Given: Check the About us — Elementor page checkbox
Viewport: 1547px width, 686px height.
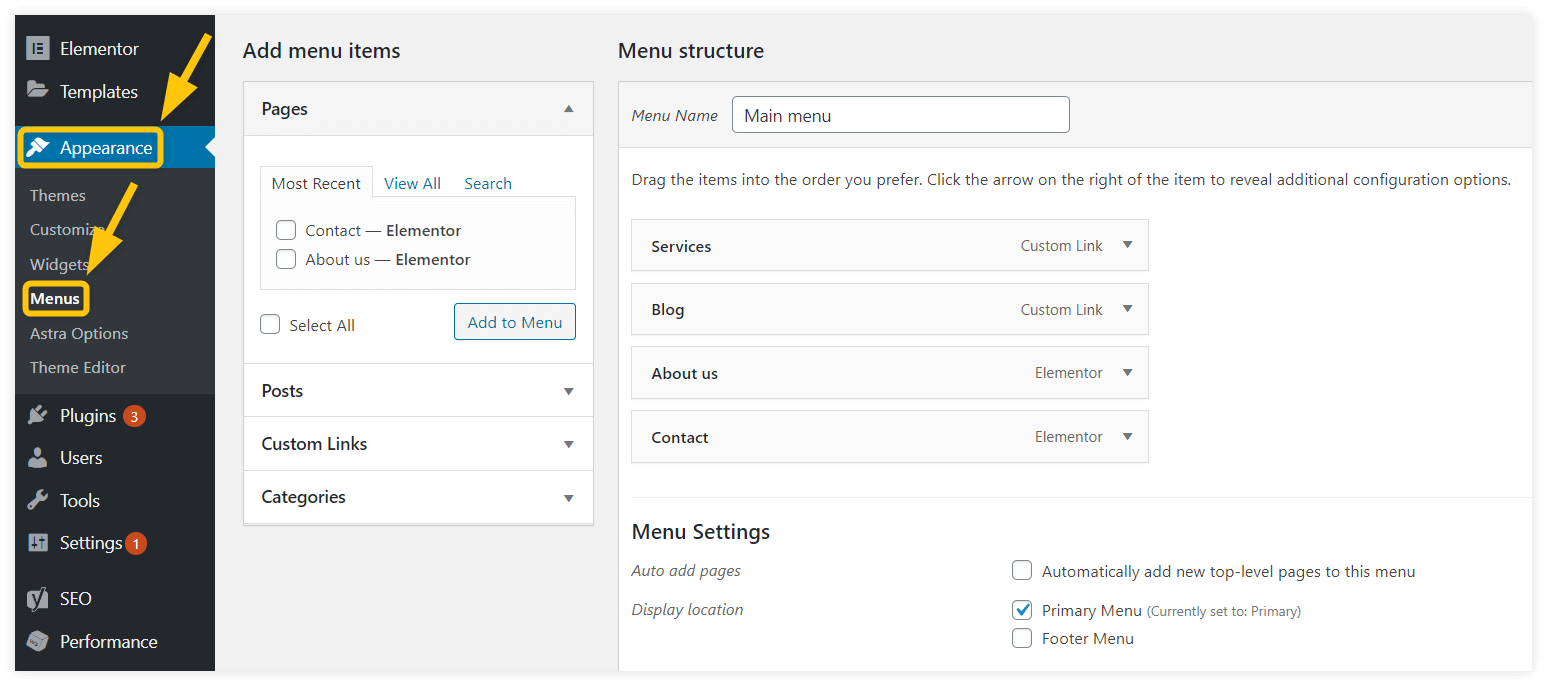Looking at the screenshot, I should click(286, 259).
